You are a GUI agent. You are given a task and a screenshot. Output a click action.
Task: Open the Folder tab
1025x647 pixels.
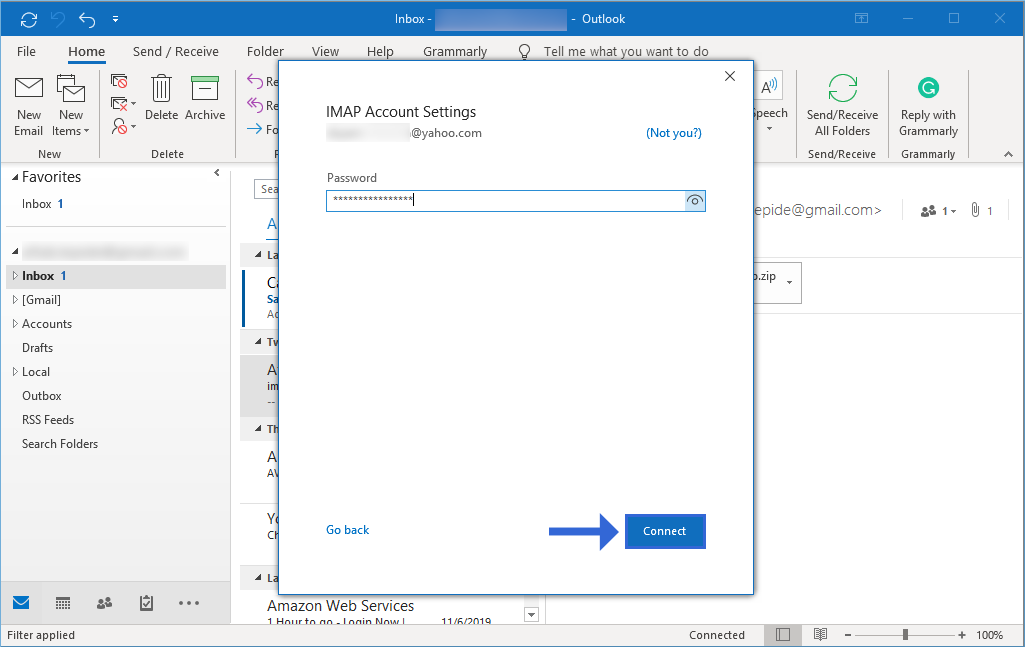click(x=265, y=52)
